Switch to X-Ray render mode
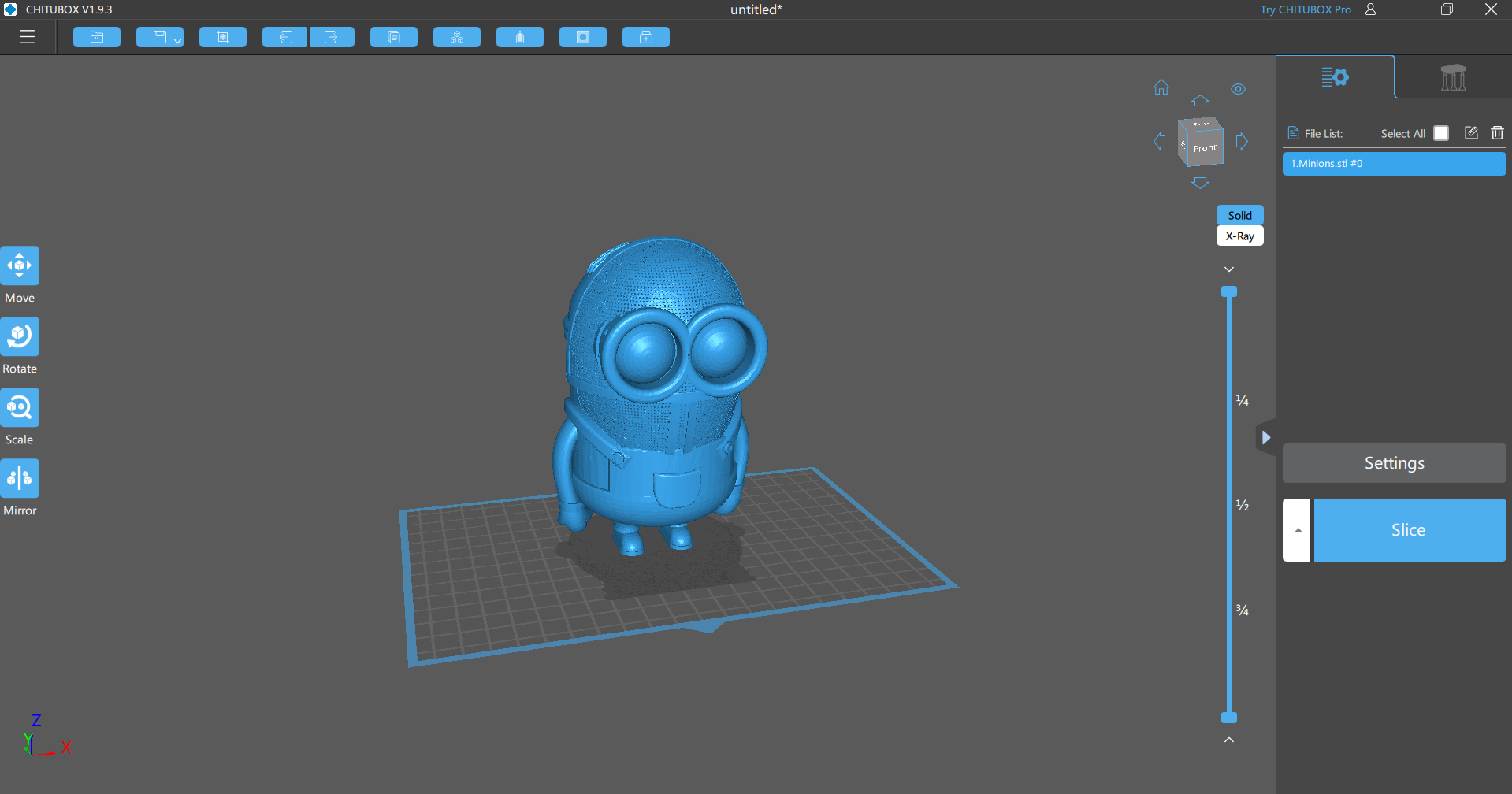This screenshot has height=794, width=1512. point(1239,236)
